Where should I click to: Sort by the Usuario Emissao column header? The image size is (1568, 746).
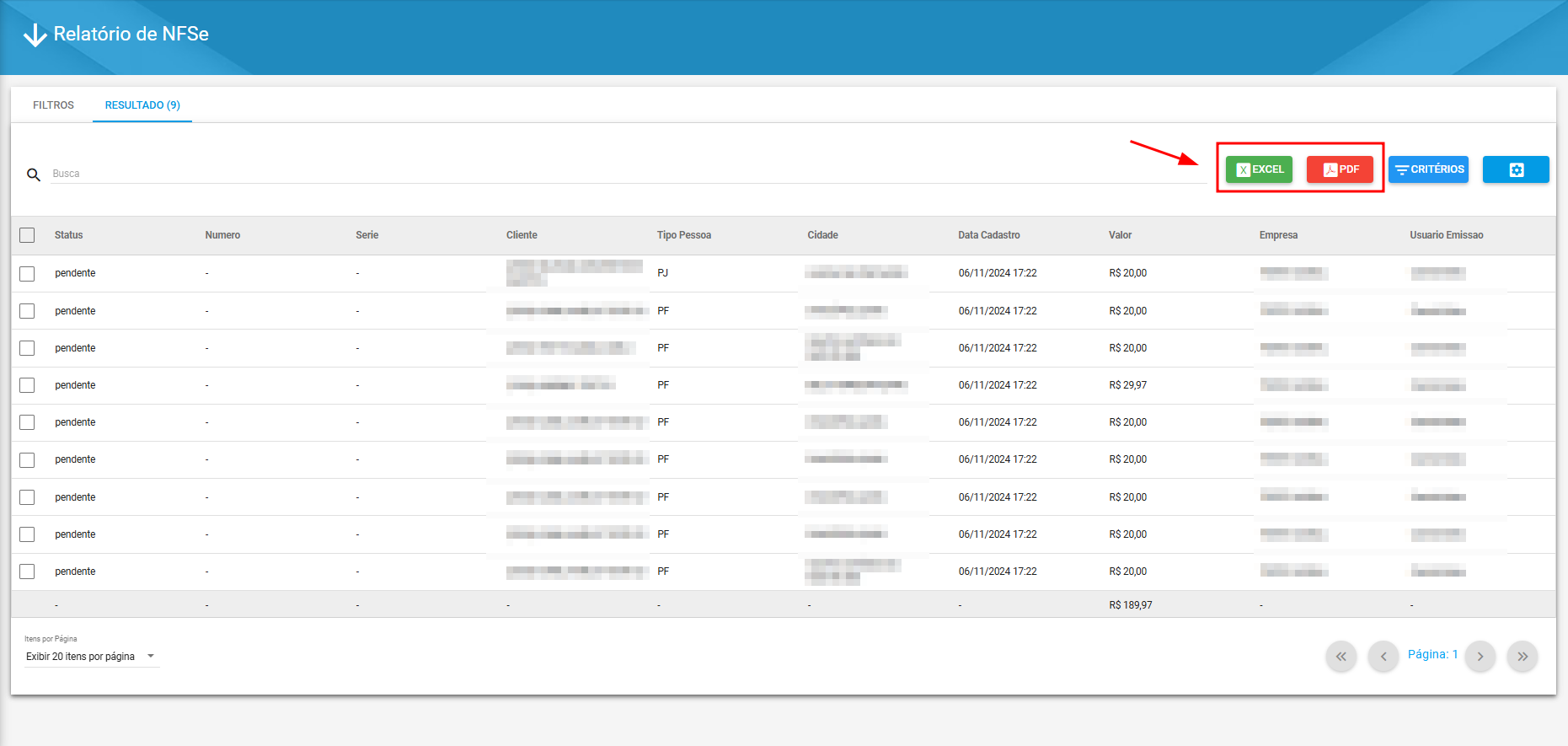1447,235
